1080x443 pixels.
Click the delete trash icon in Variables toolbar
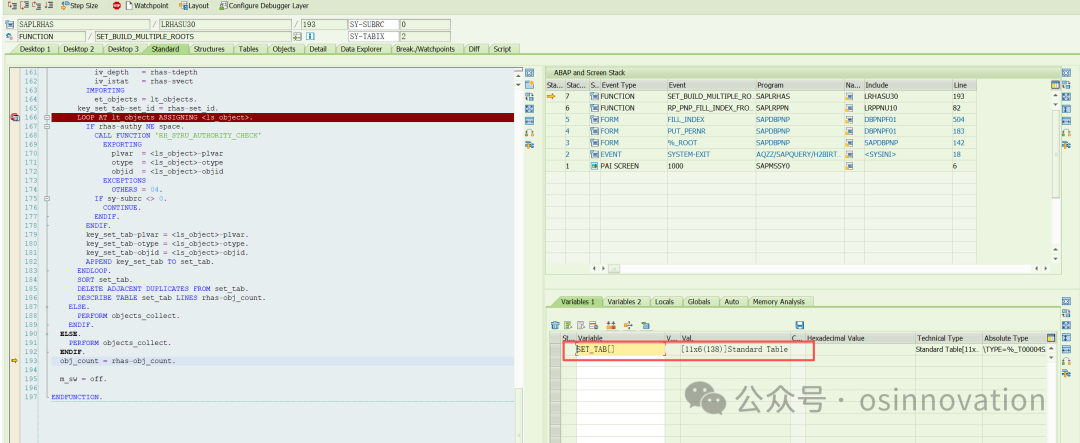pyautogui.click(x=555, y=324)
